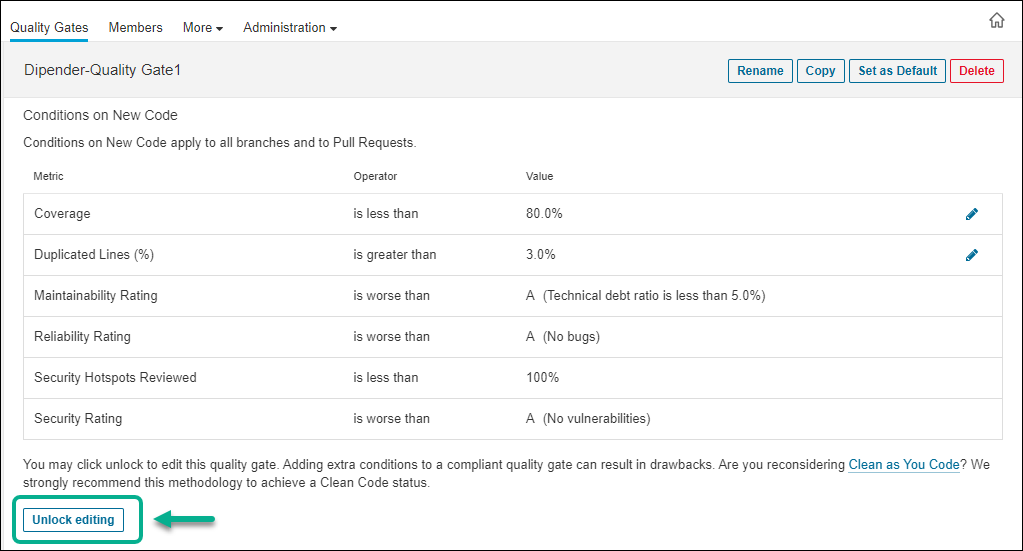Click the Copy button
The width and height of the screenshot is (1023, 551).
820,71
